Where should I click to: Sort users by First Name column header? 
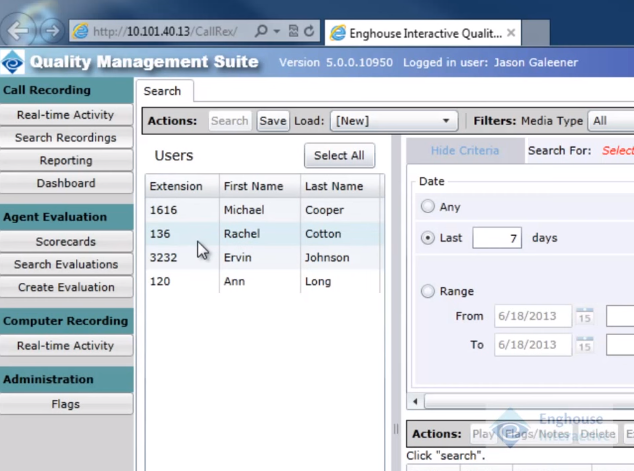[x=260, y=186]
